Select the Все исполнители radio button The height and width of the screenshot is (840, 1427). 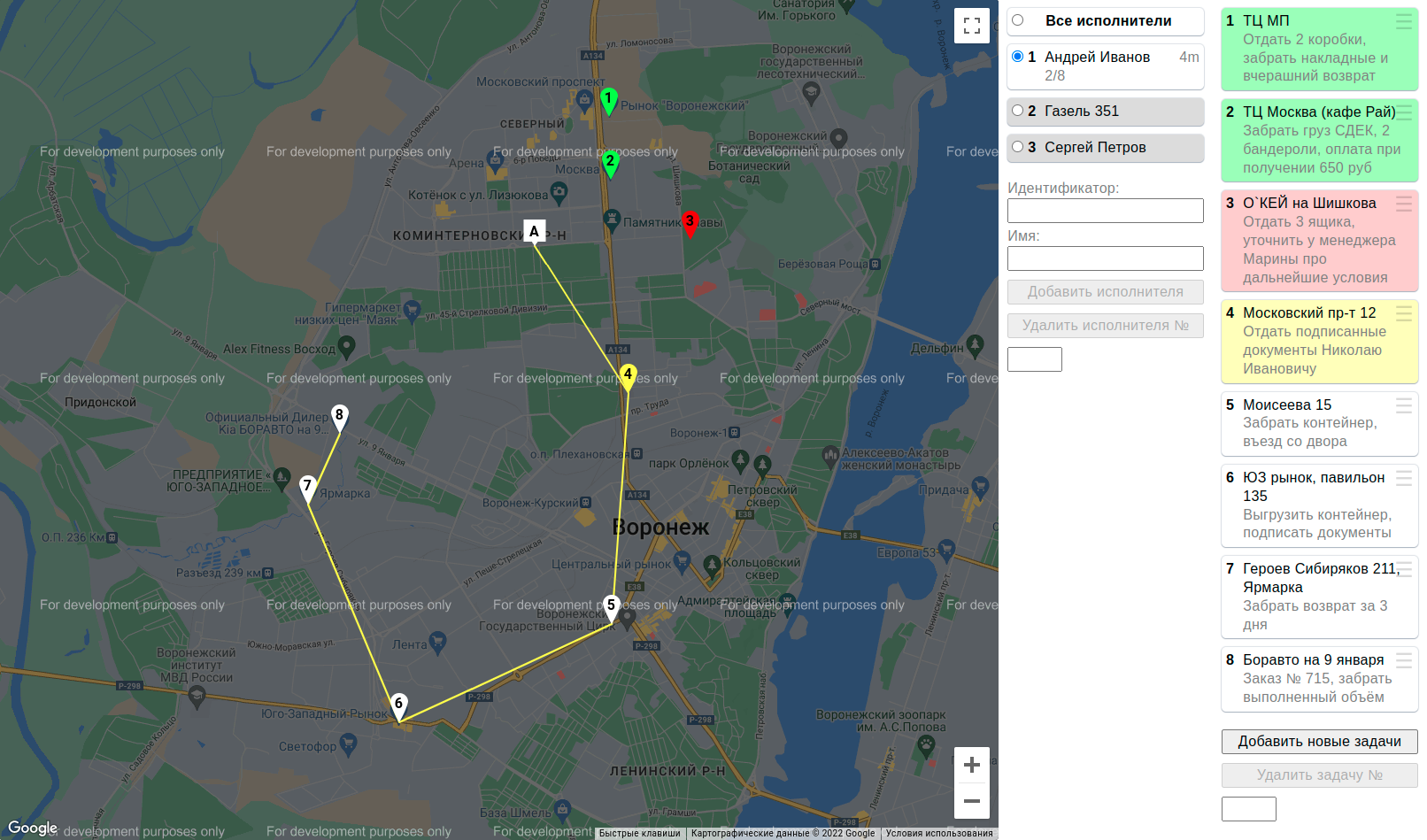1018,21
